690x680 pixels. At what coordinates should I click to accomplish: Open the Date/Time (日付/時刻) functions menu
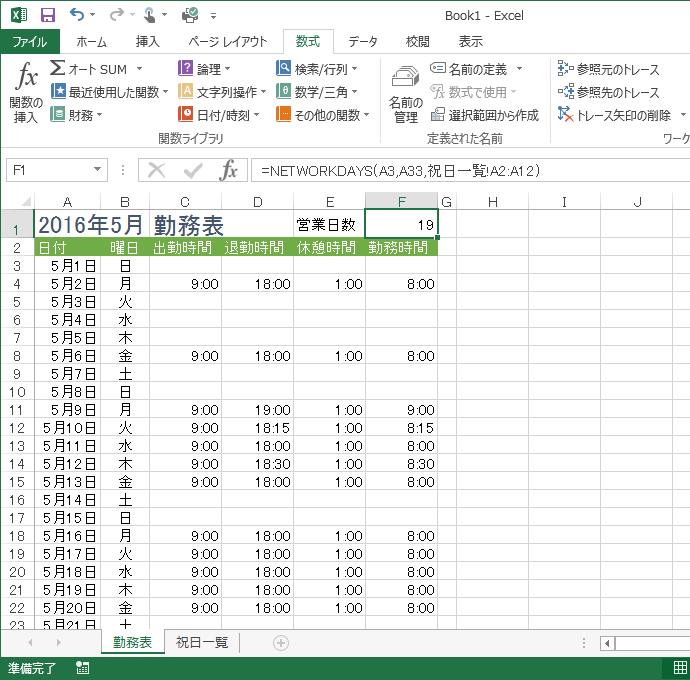219,115
